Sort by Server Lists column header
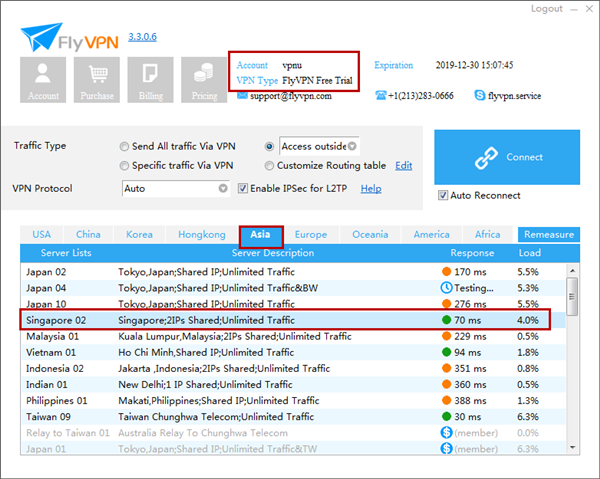This screenshot has width=600, height=479. (66, 253)
